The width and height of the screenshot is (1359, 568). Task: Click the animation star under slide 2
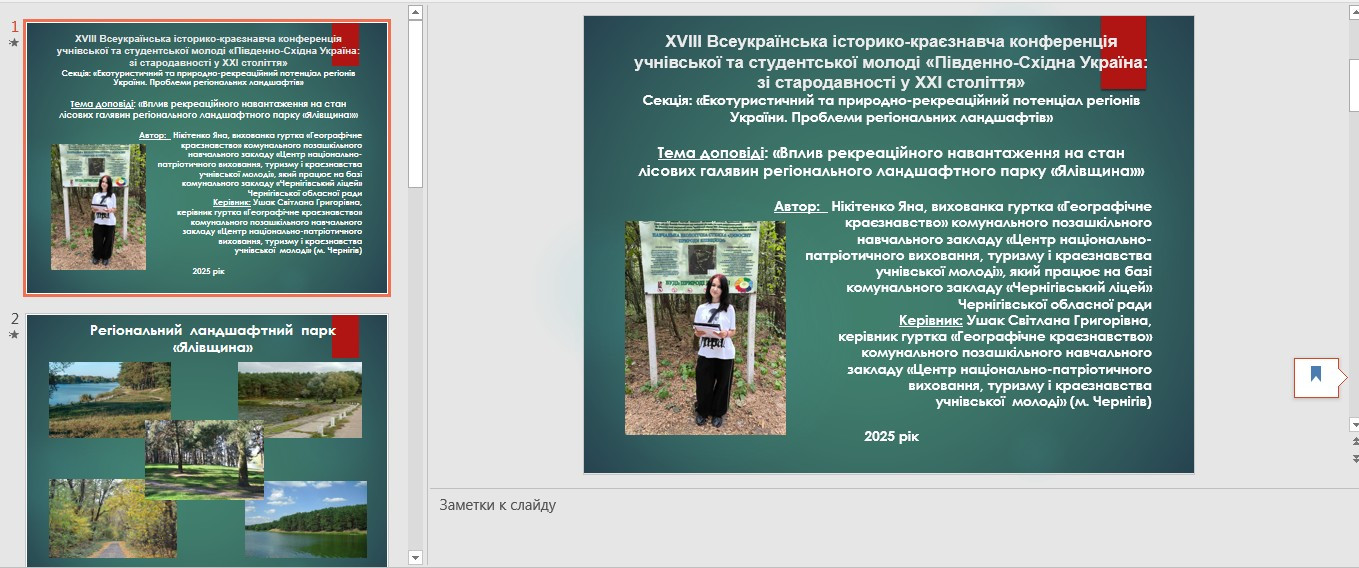(14, 335)
